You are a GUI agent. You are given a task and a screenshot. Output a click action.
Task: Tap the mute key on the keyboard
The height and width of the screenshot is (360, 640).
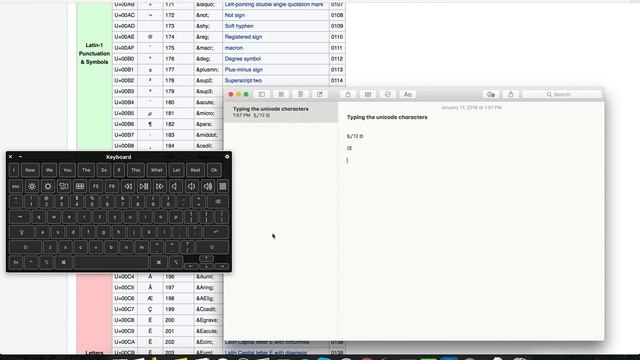[x=176, y=187]
